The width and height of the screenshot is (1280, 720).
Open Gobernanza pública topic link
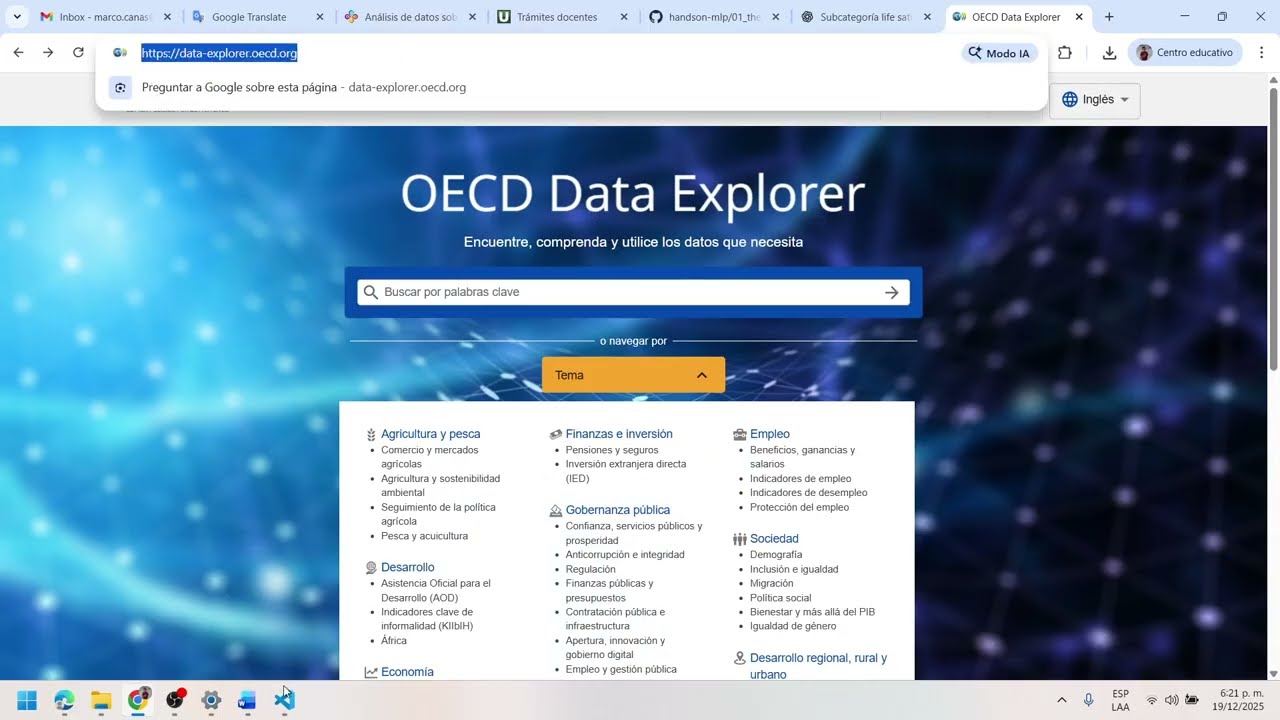(618, 510)
